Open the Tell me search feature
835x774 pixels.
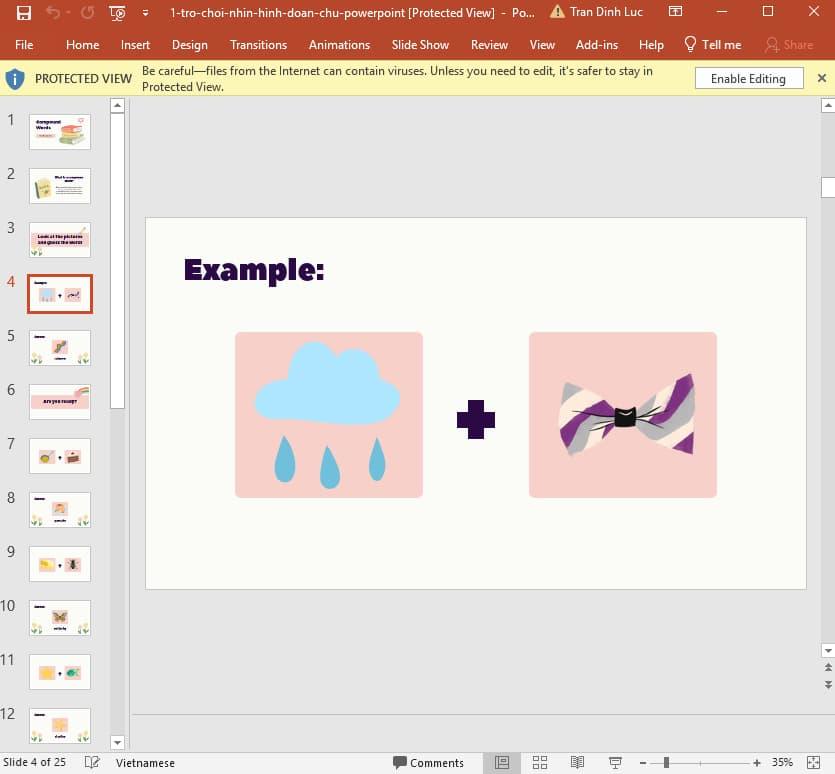coord(712,45)
